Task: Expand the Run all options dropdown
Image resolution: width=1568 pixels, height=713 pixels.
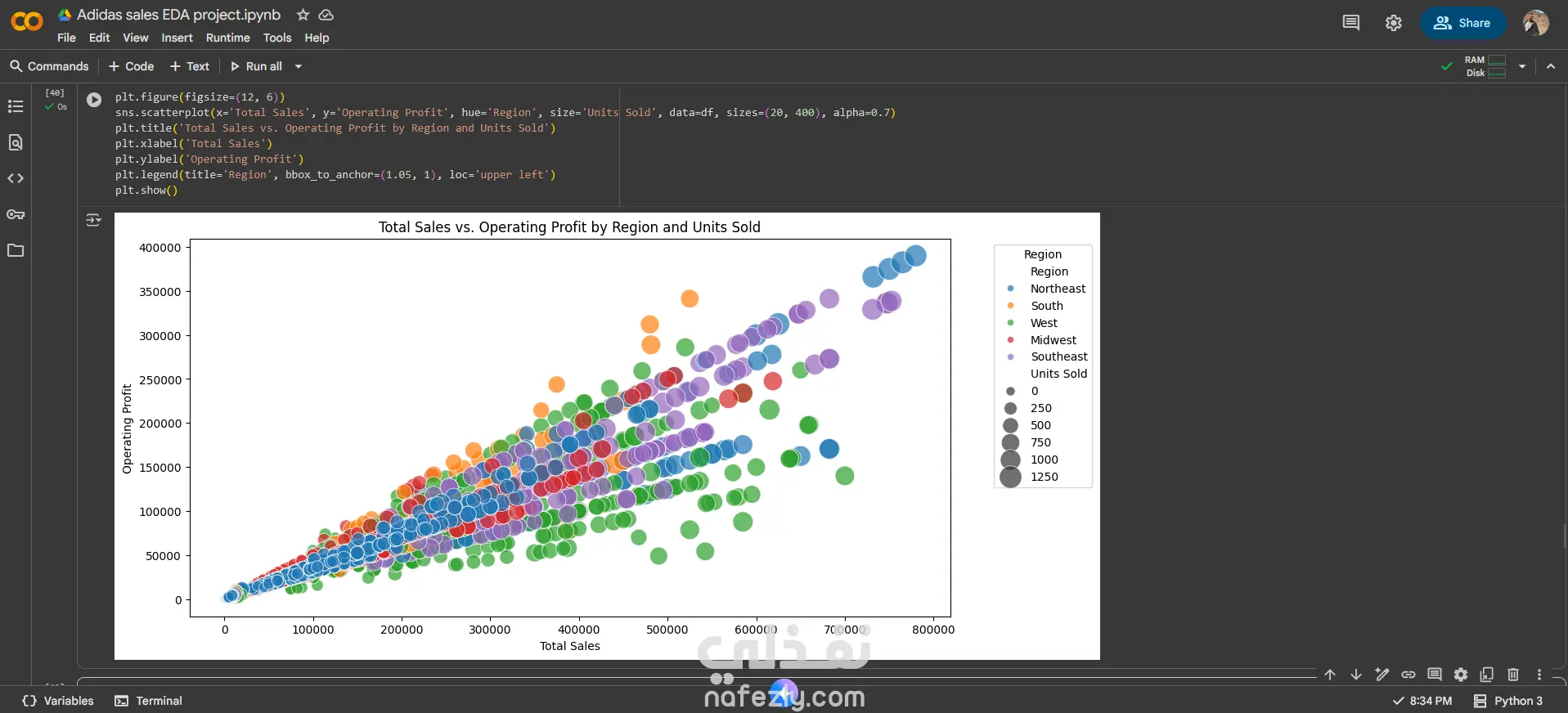Action: click(299, 66)
